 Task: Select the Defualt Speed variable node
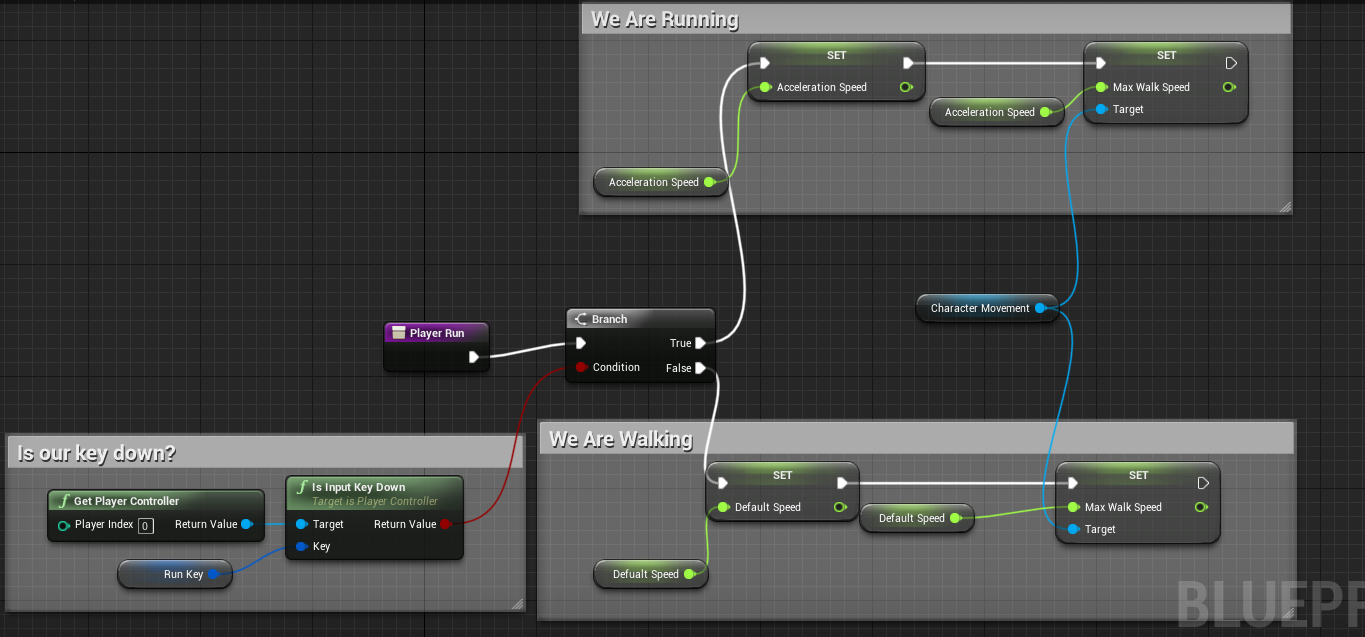[645, 574]
